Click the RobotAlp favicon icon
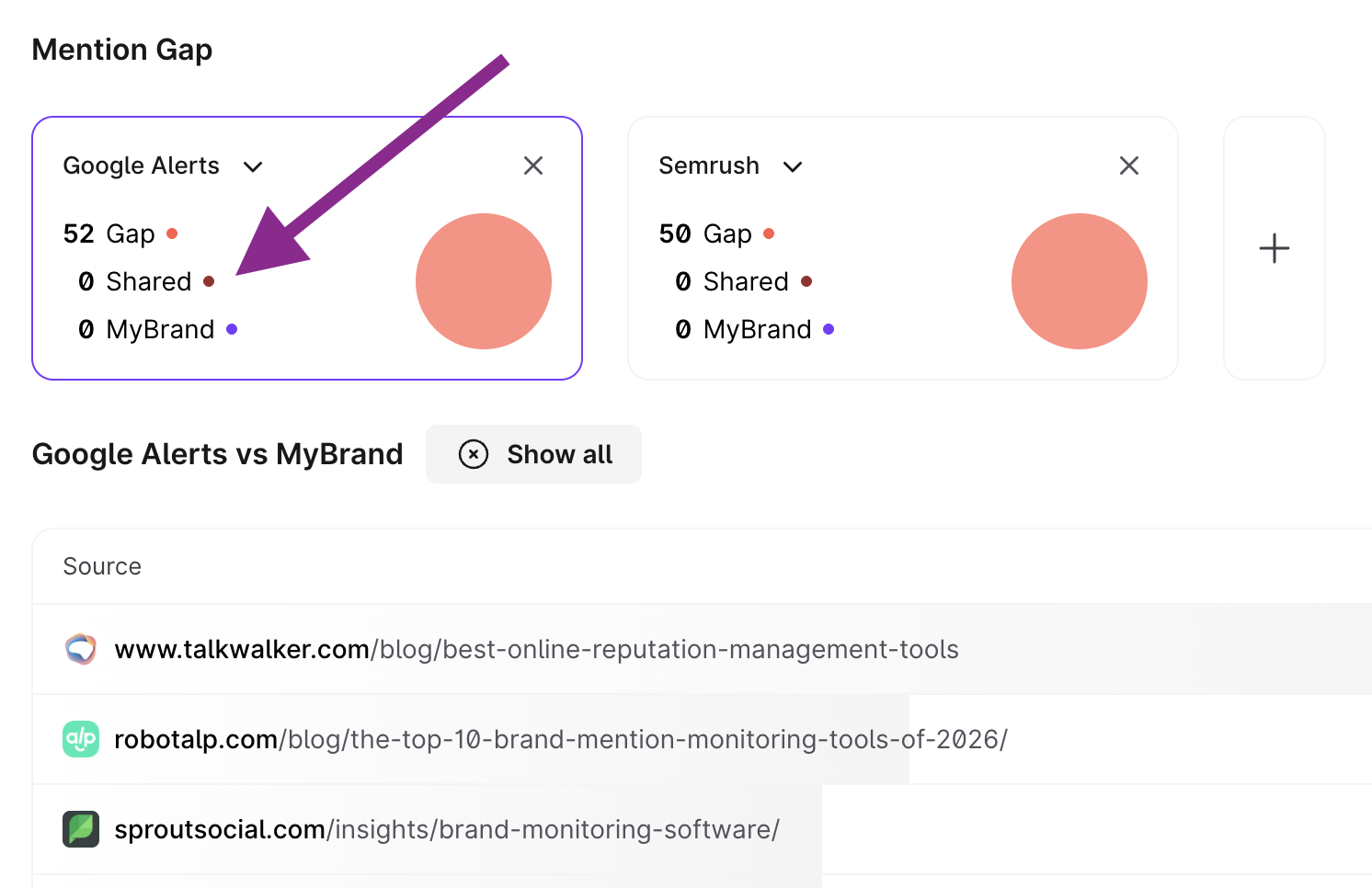1372x888 pixels. pyautogui.click(x=81, y=739)
